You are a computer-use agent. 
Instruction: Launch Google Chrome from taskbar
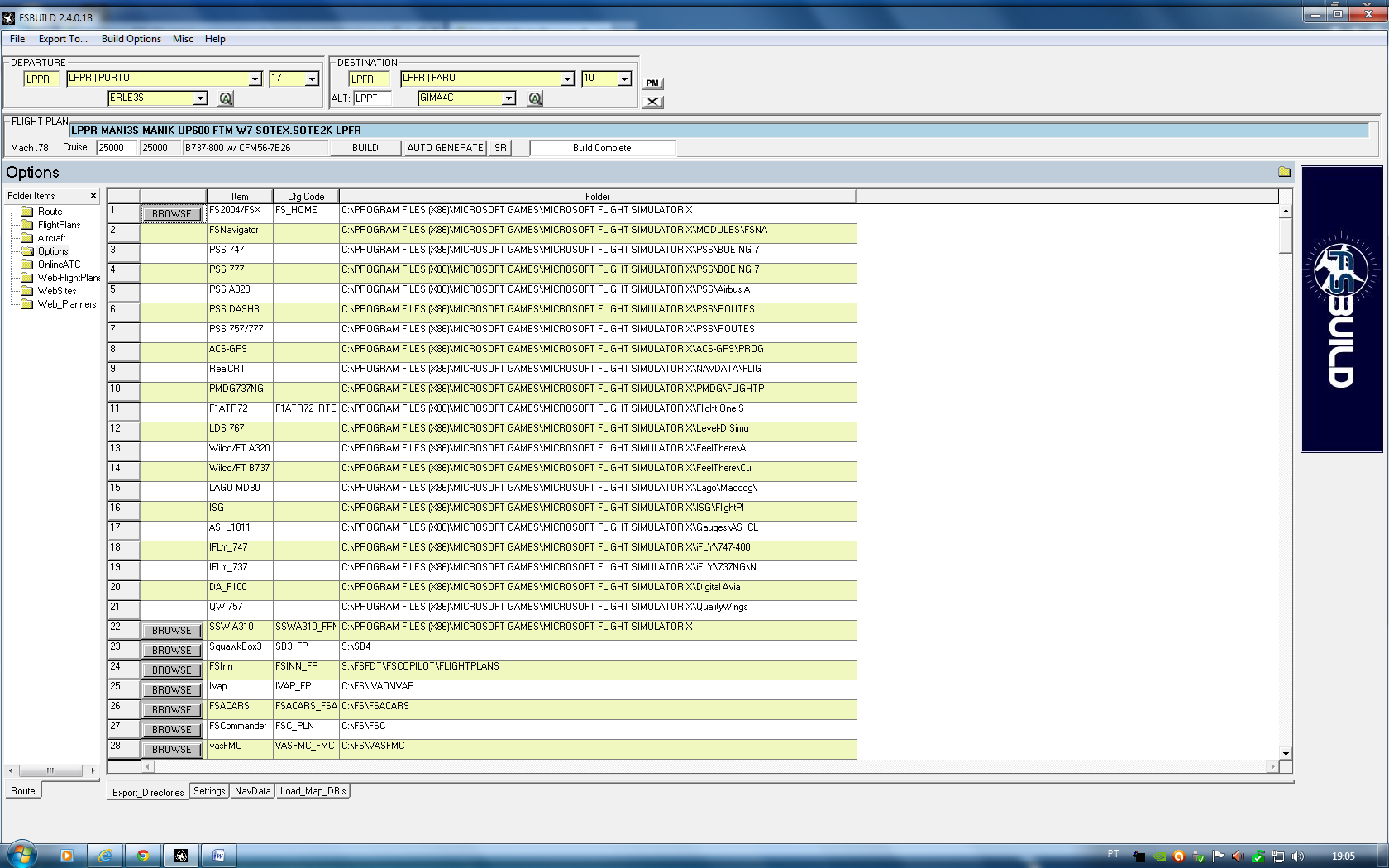click(143, 856)
